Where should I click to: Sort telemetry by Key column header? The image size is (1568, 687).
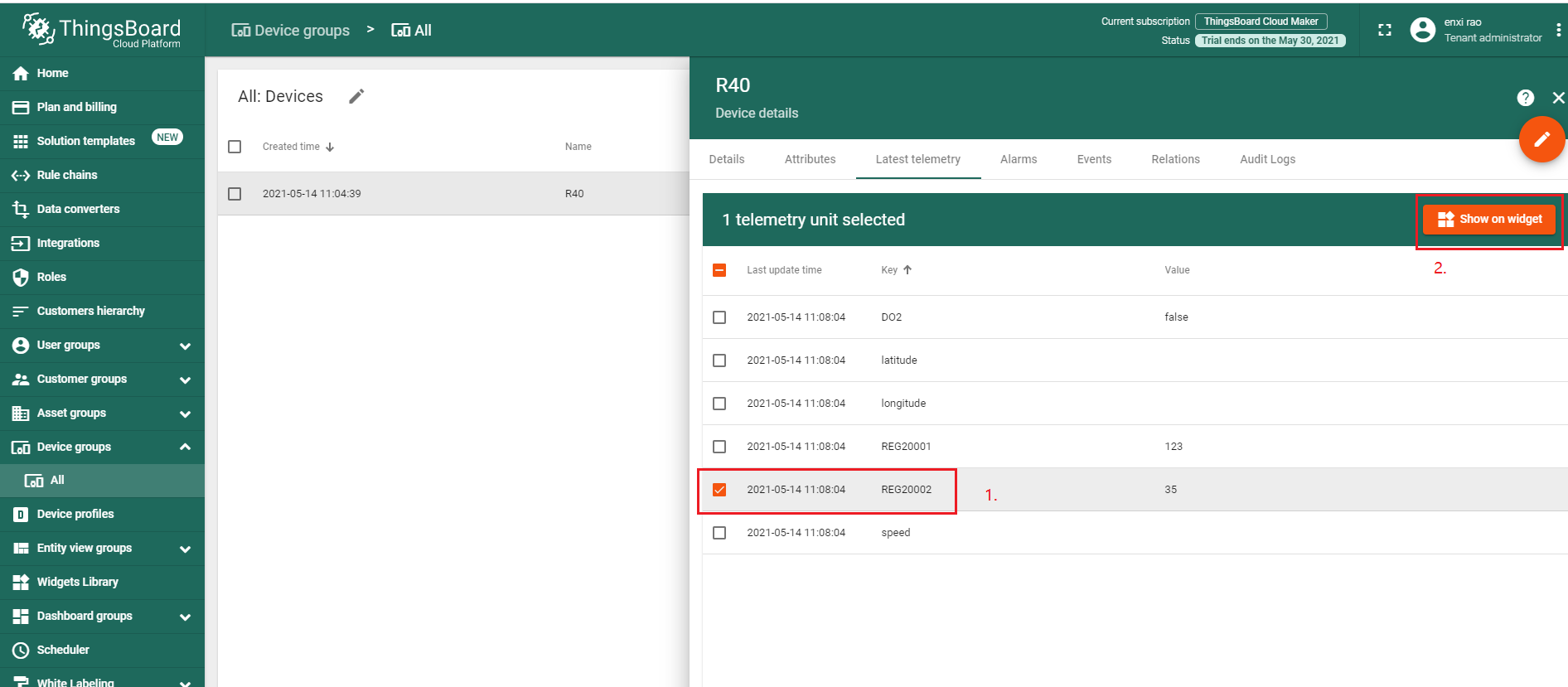(889, 270)
